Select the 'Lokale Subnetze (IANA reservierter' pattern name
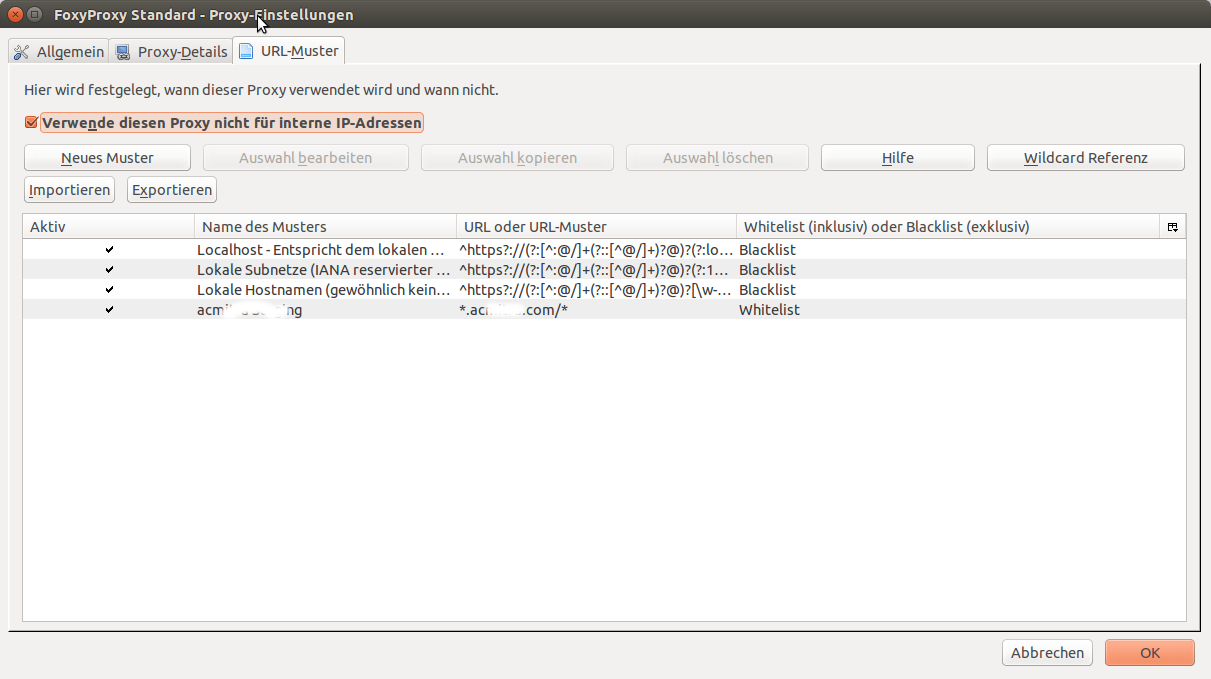 (x=323, y=270)
